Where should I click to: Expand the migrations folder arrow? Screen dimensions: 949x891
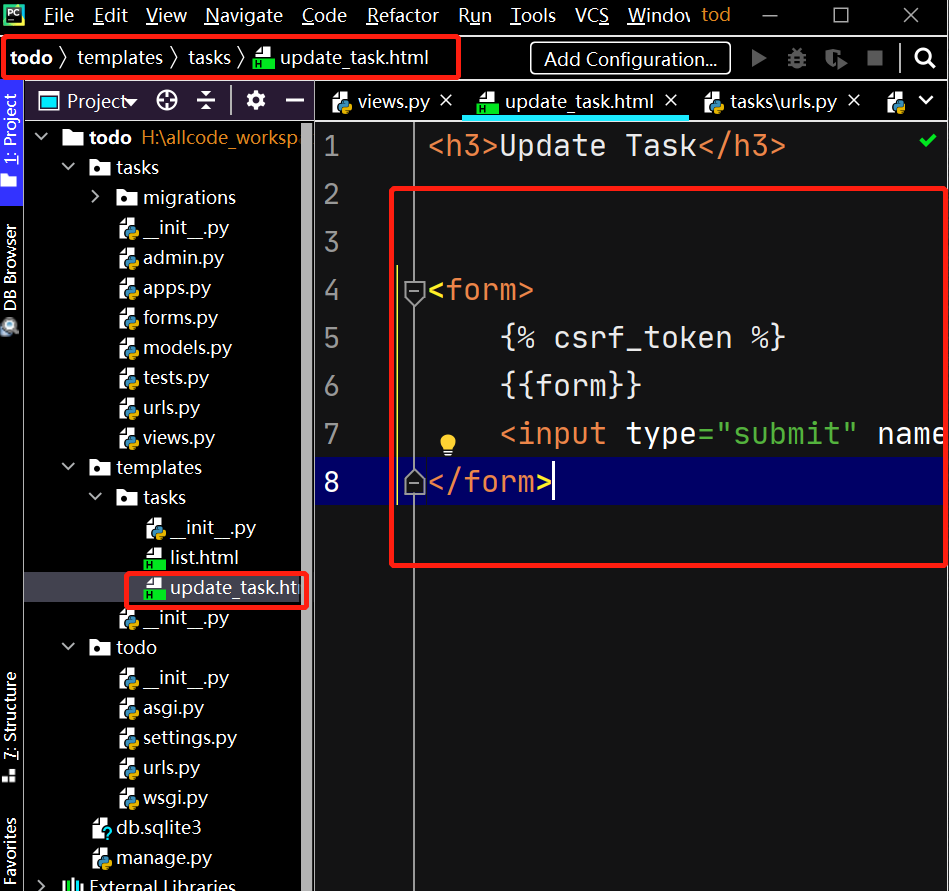[95, 197]
